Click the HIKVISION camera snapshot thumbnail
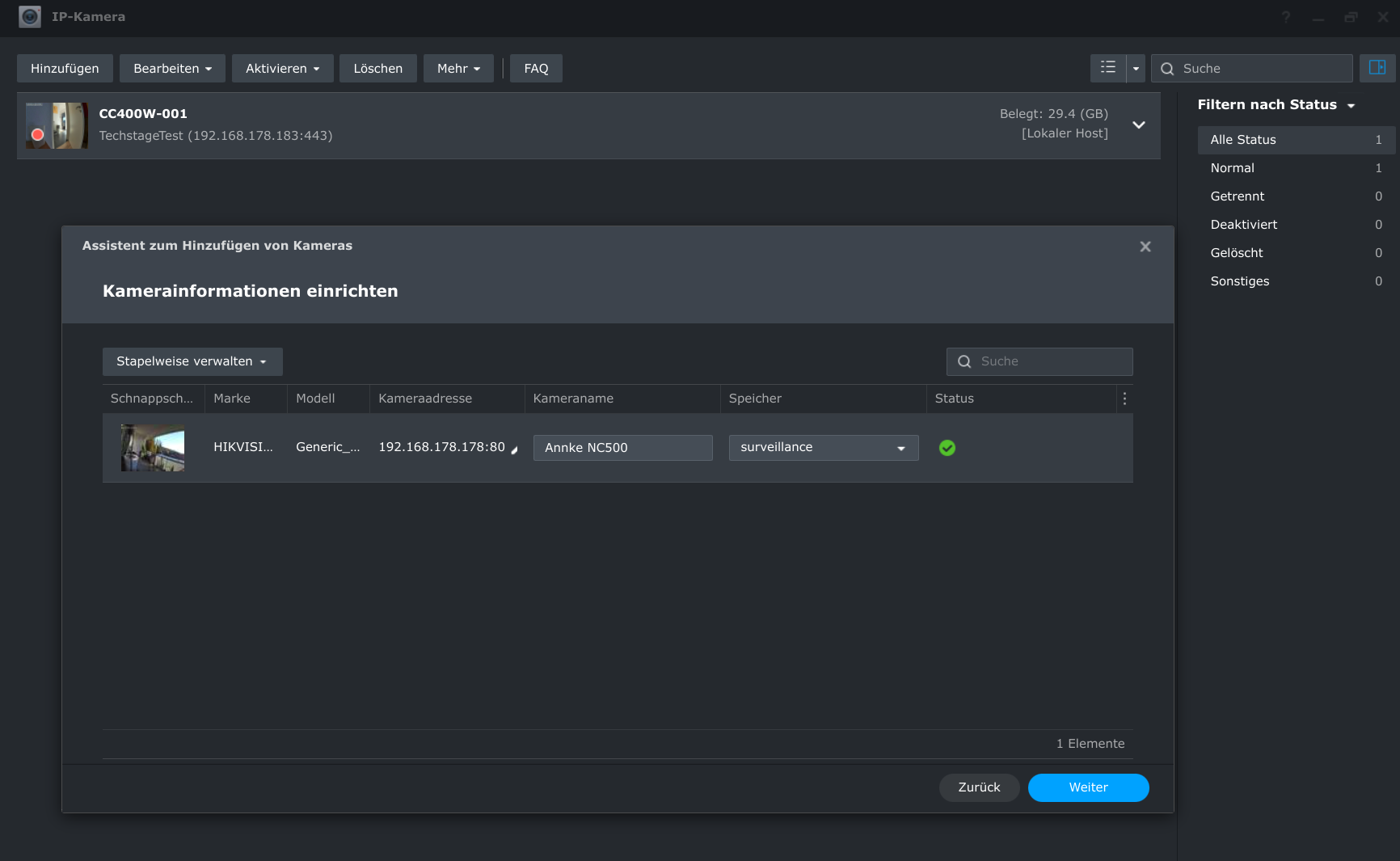 [152, 448]
